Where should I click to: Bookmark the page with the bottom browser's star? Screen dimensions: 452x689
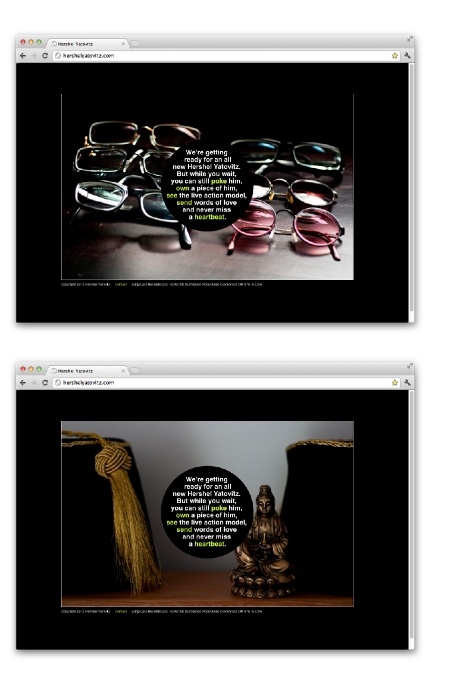pos(394,383)
